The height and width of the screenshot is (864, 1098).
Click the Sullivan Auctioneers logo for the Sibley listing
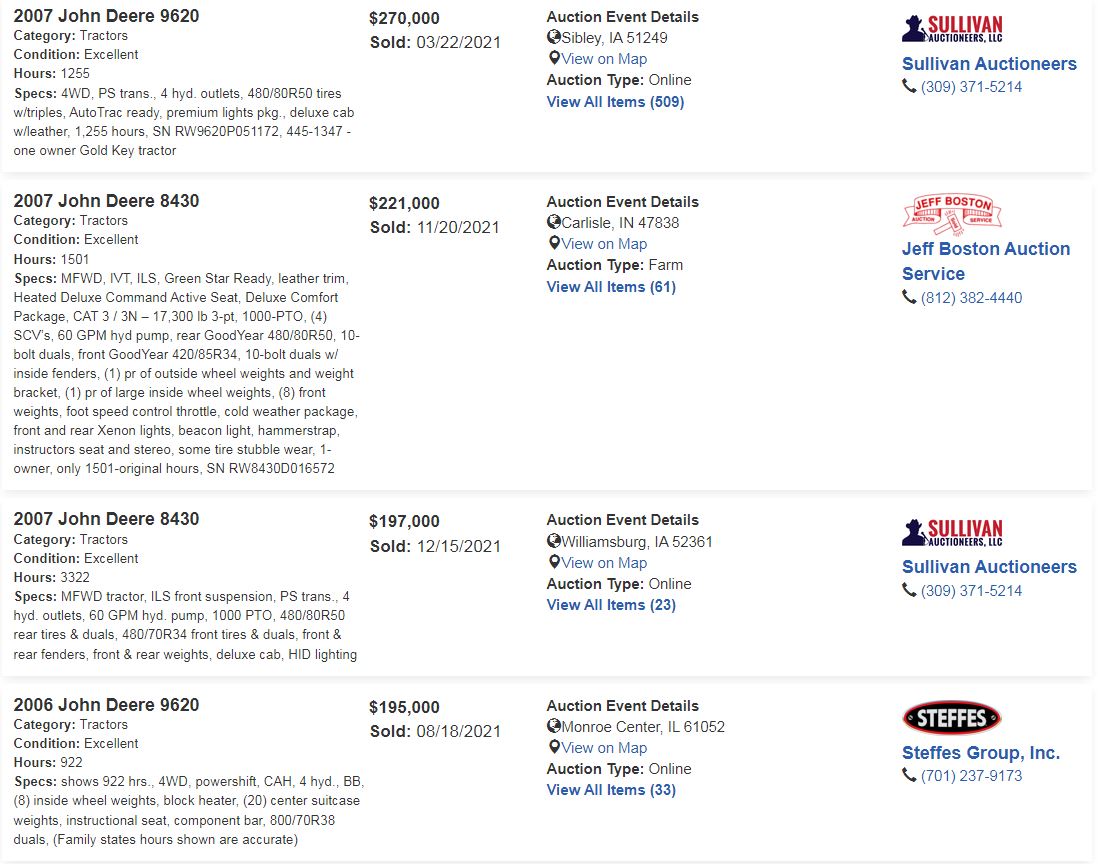[952, 29]
